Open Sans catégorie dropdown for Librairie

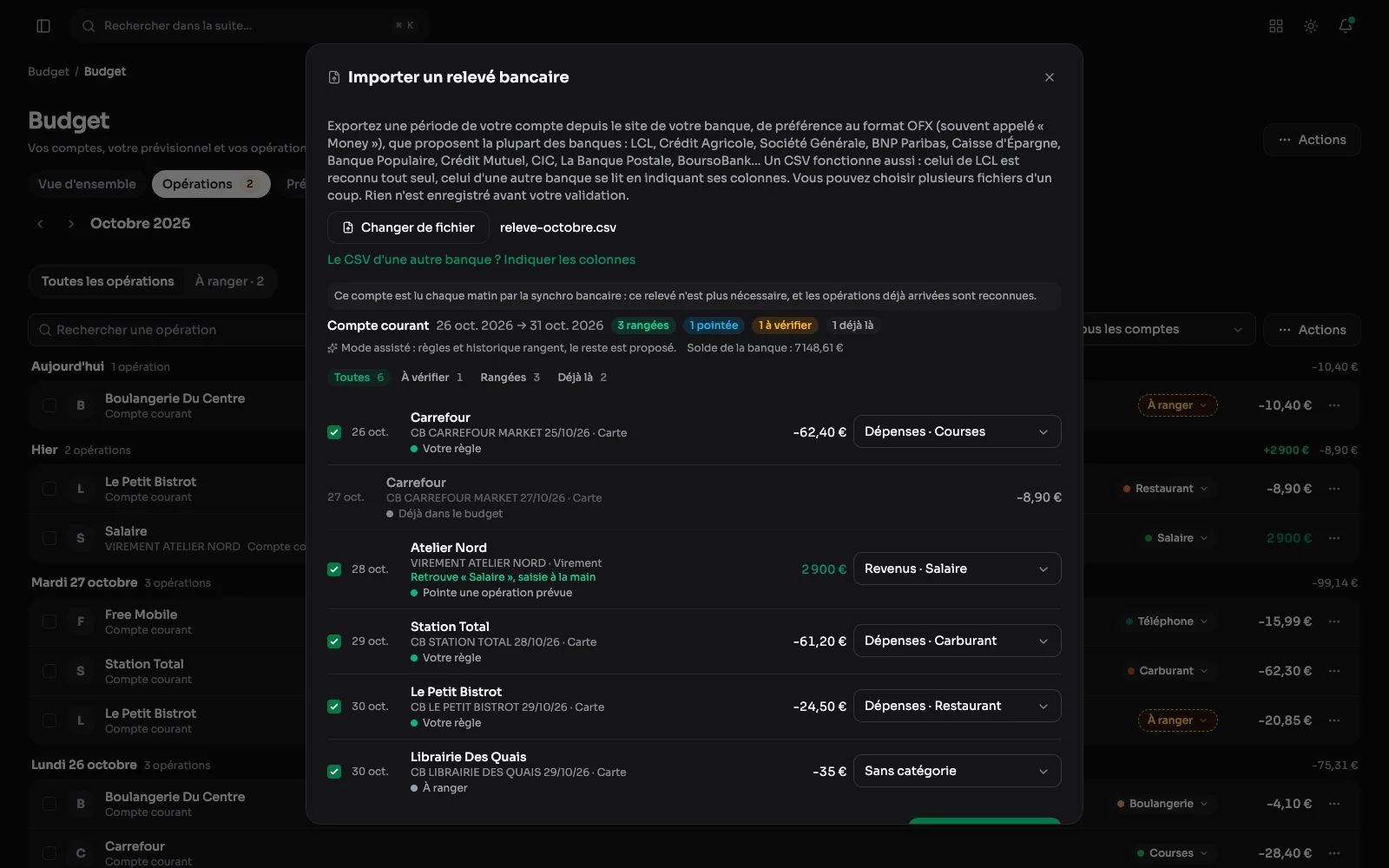pyautogui.click(x=957, y=771)
